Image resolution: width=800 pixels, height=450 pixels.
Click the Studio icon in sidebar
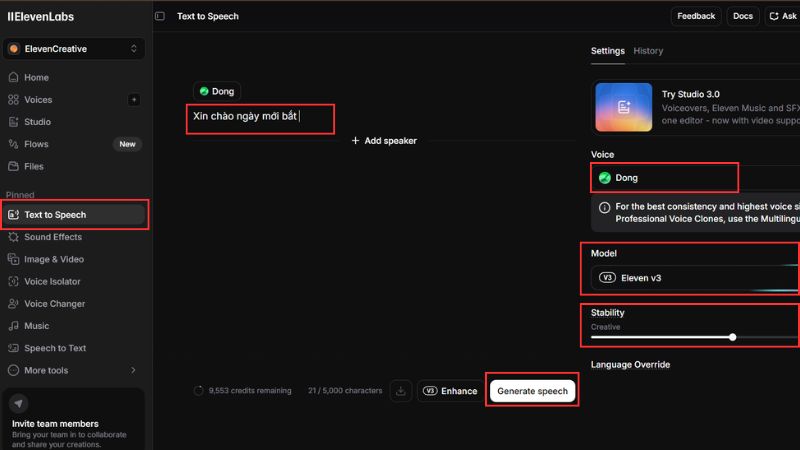tap(13, 121)
